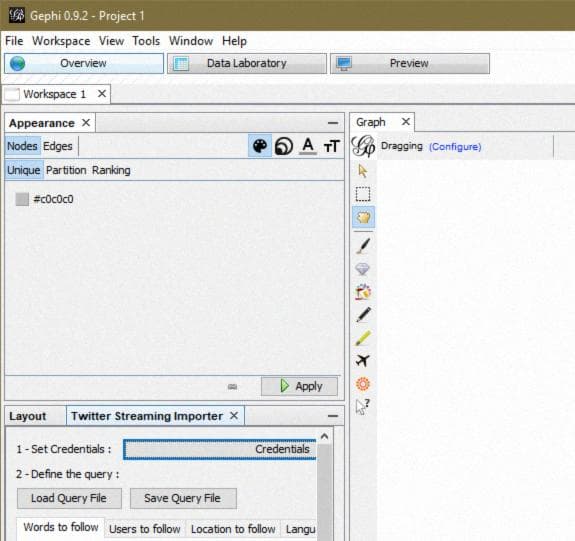Switch to Nodes in Appearance
Image resolution: width=575 pixels, height=541 pixels.
[22, 146]
